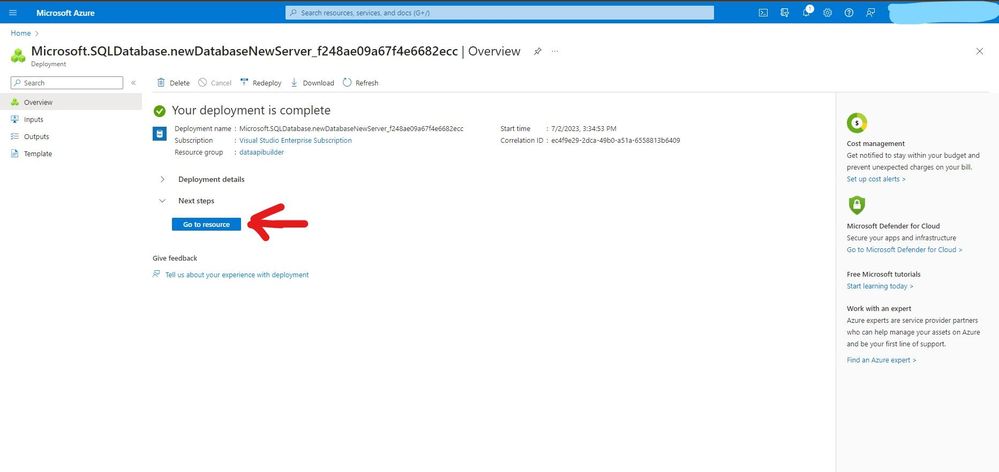This screenshot has width=999, height=472.
Task: Open Template in the left menu
Action: [71, 154]
